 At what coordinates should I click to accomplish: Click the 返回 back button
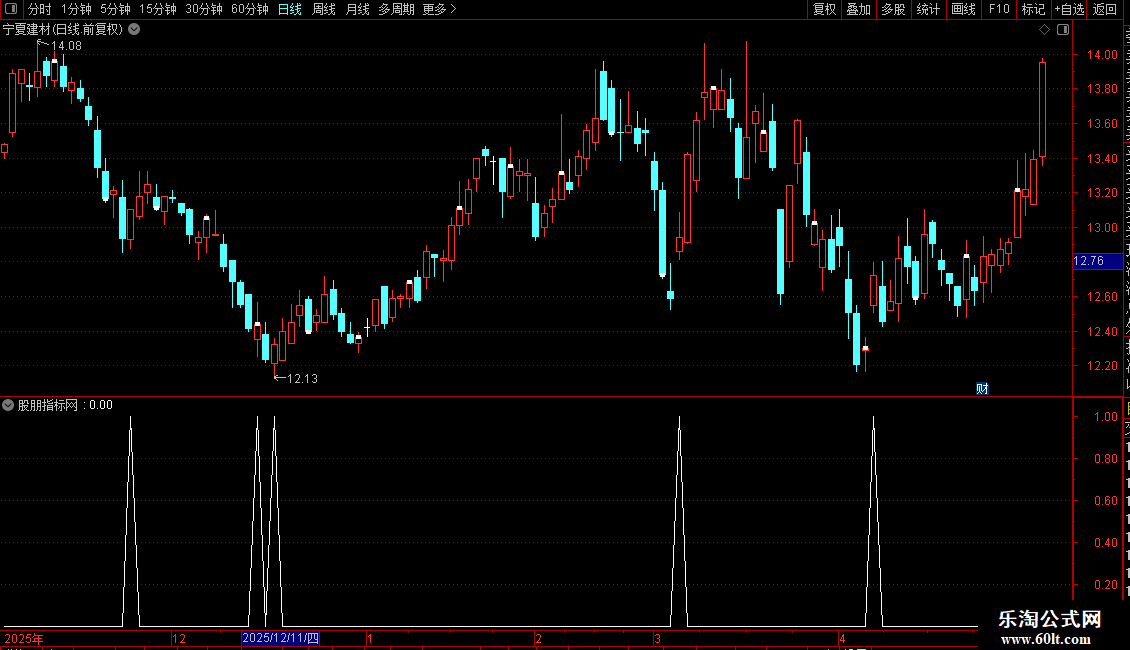1105,9
